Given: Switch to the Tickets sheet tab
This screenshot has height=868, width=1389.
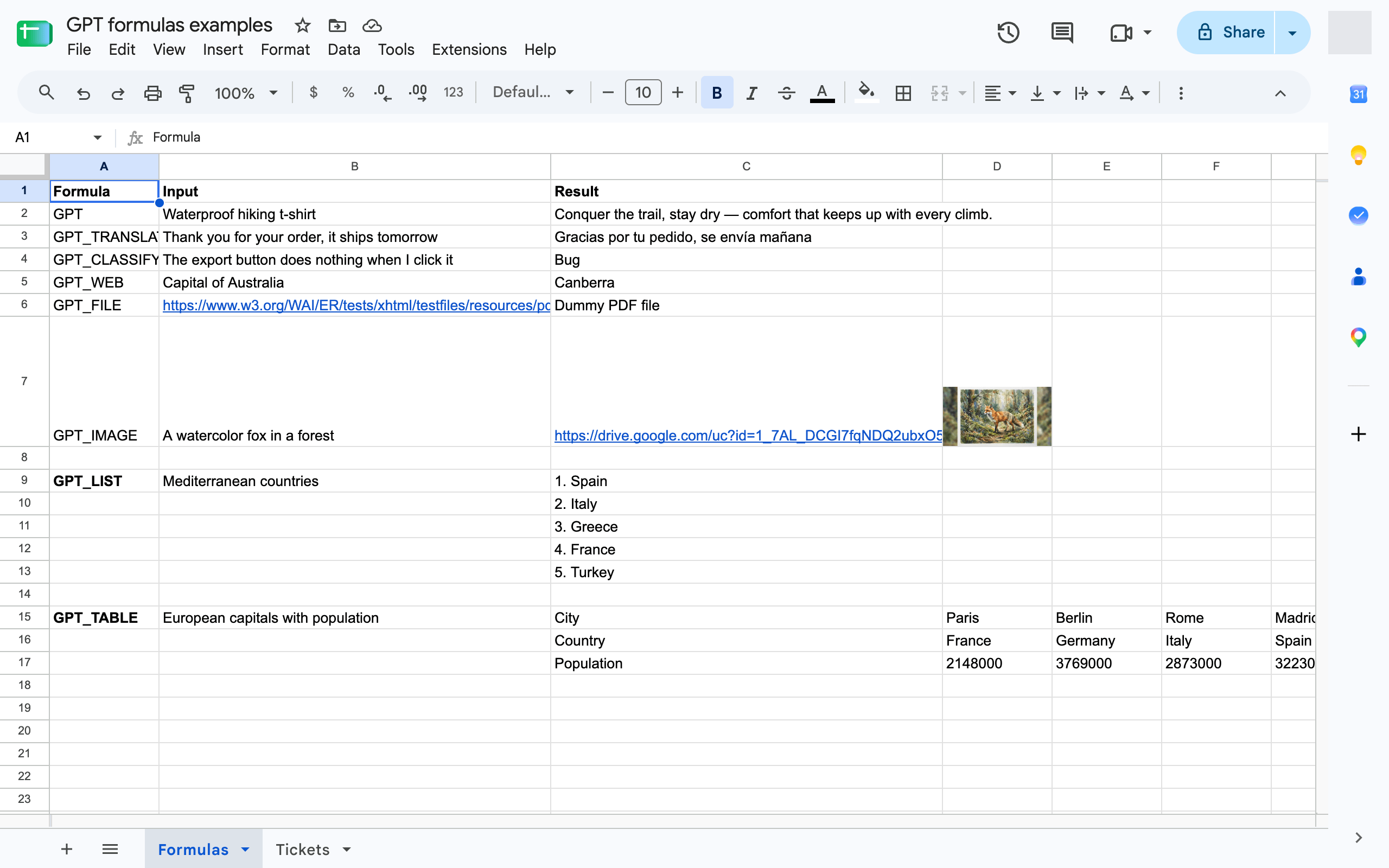Looking at the screenshot, I should tap(302, 849).
